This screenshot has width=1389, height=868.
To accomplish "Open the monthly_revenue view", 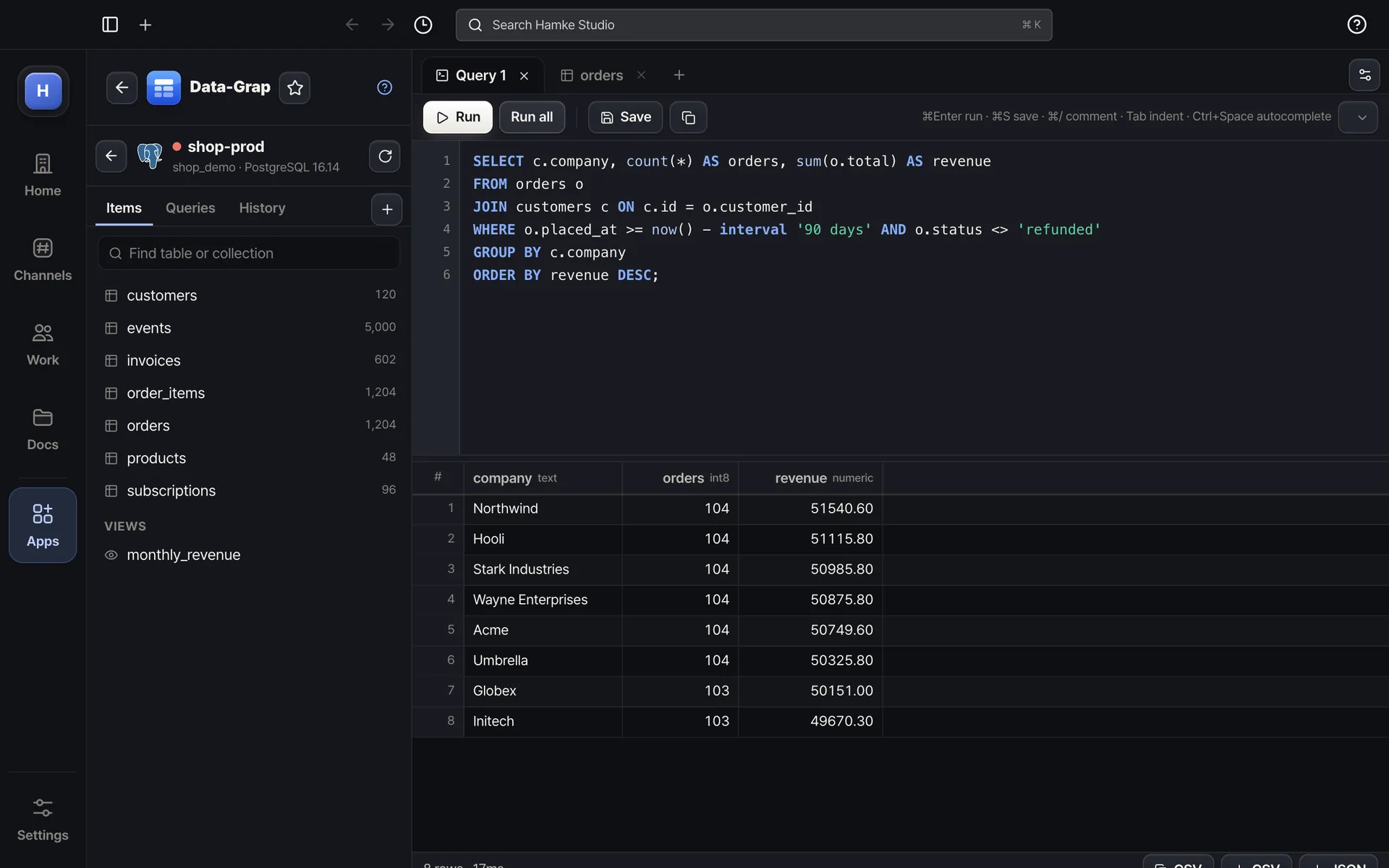I will click(x=249, y=555).
